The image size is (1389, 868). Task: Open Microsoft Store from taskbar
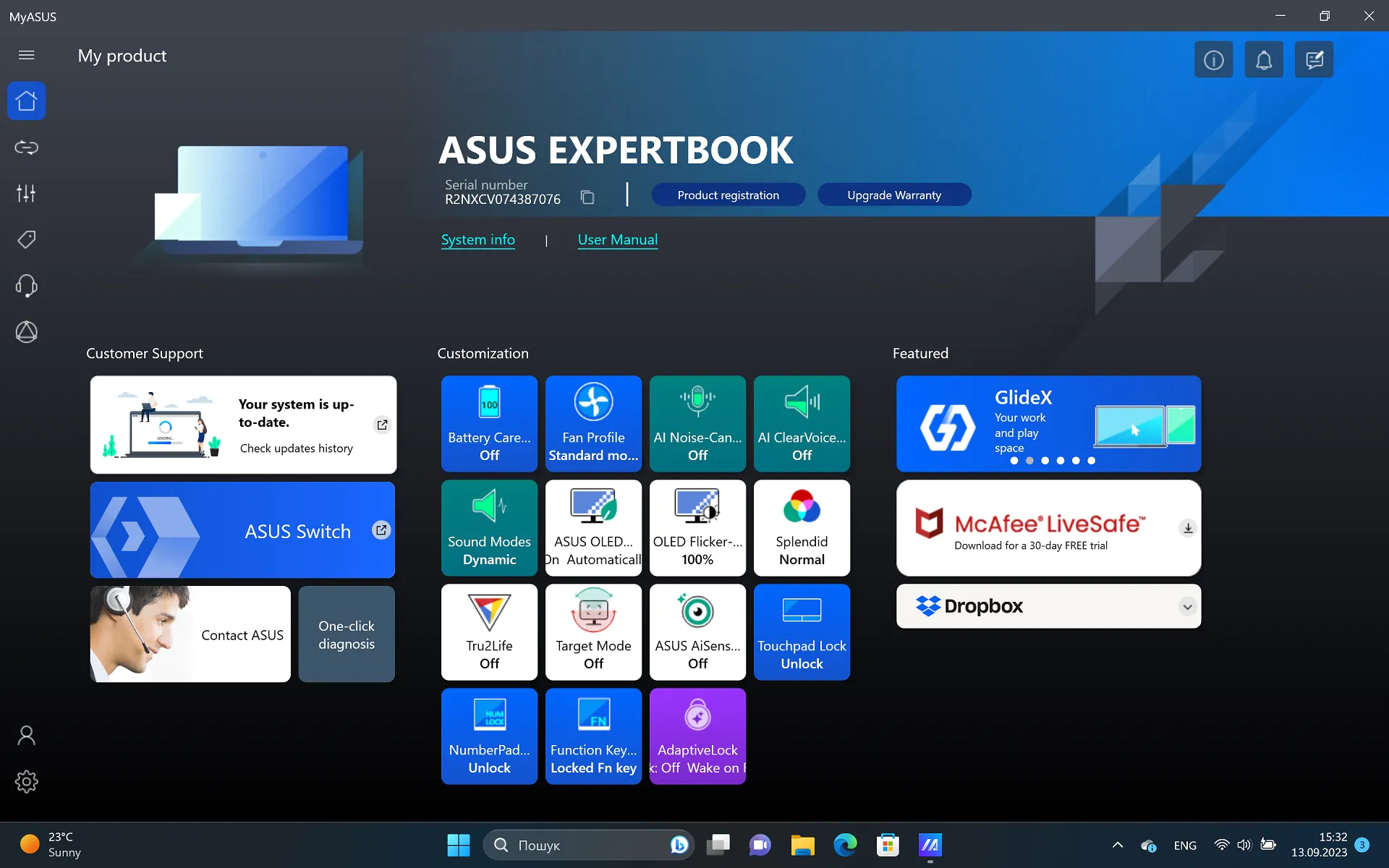point(888,845)
